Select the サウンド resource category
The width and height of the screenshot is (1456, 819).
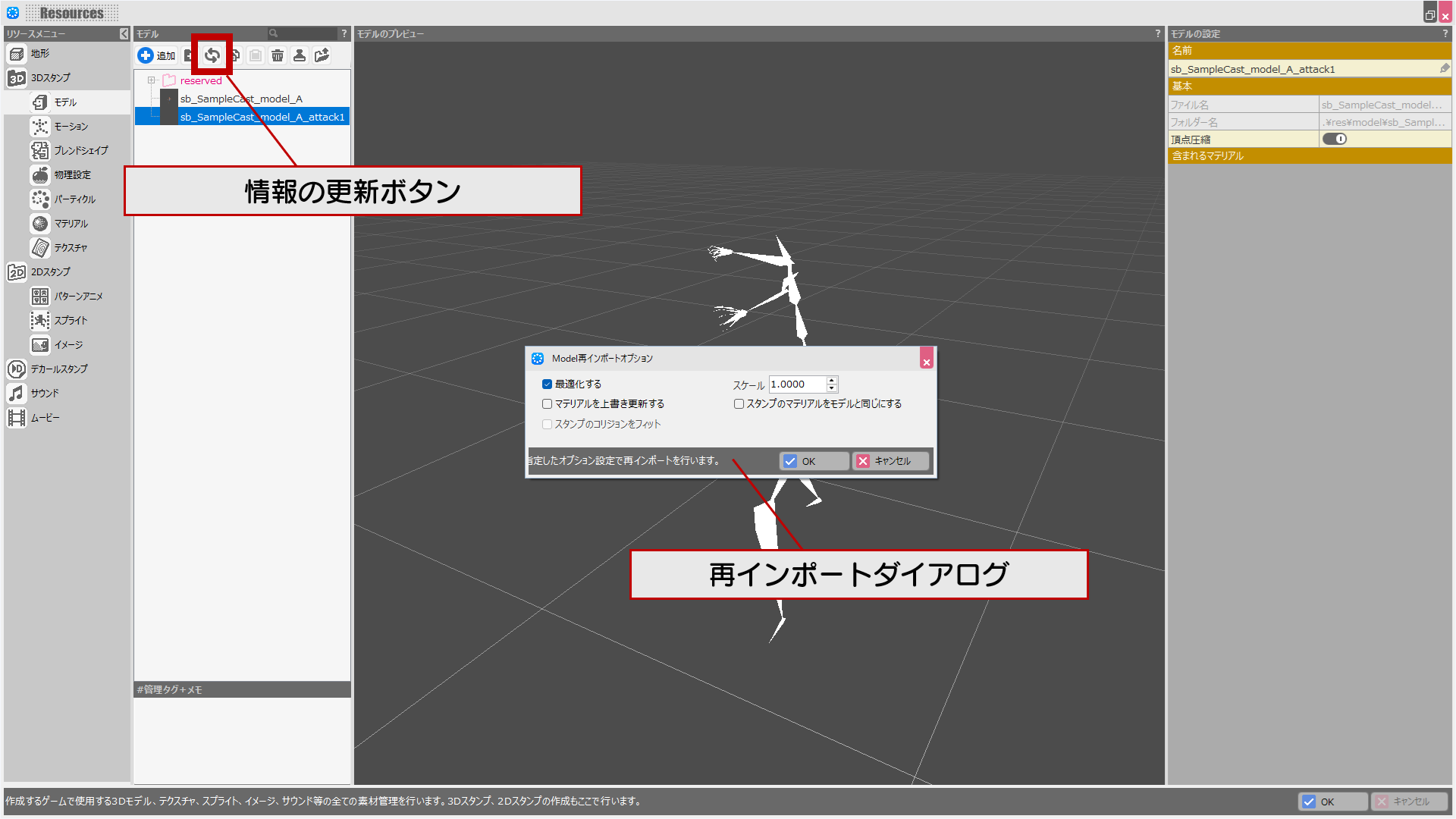tap(45, 394)
